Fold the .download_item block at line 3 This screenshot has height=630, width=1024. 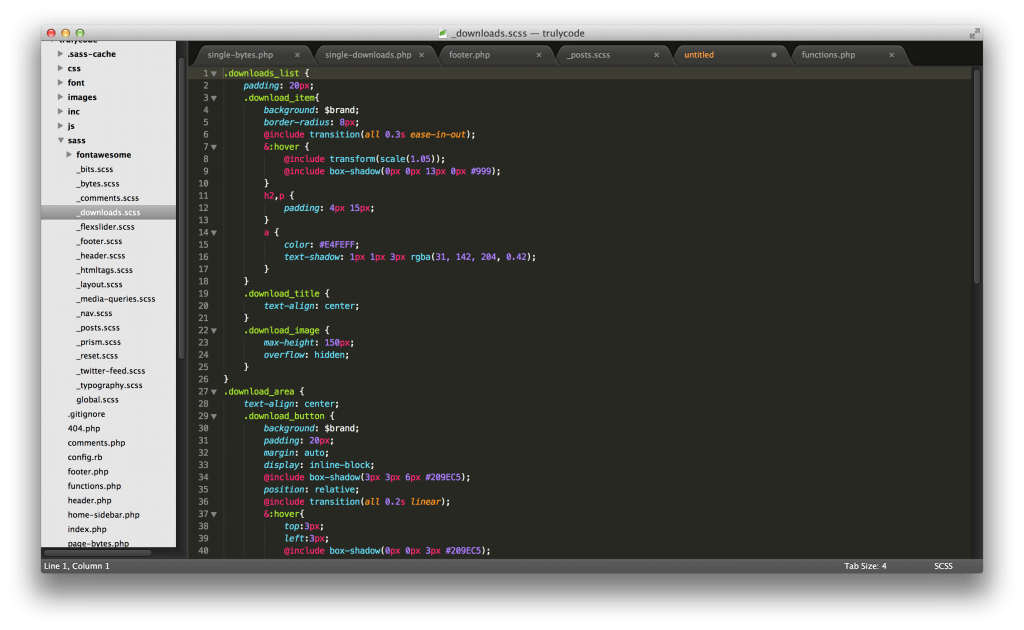point(214,98)
